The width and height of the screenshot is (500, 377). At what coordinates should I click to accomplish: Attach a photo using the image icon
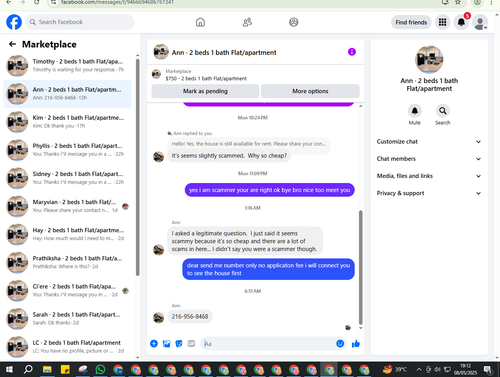(x=166, y=344)
